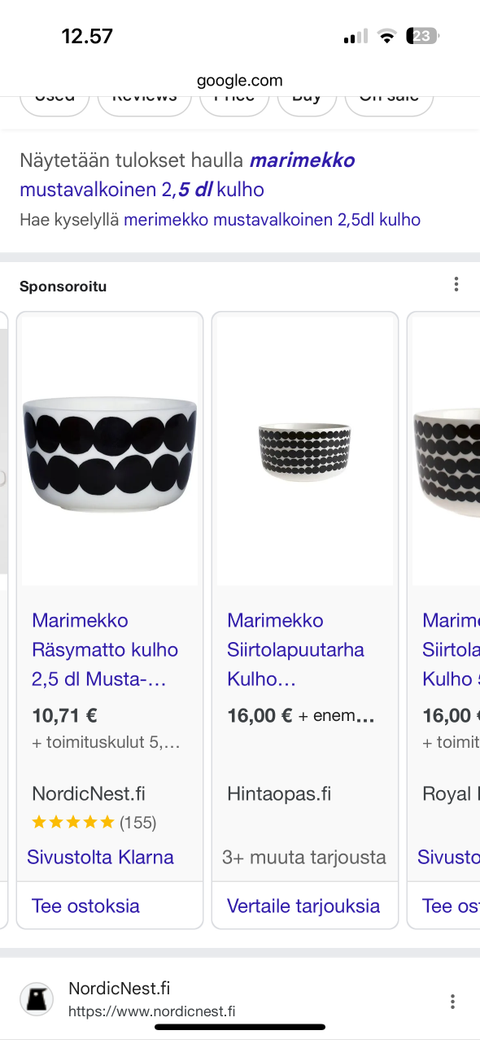This screenshot has width=480, height=1040.
Task: Open the https://www.nordicnest.fi result URL
Action: (152, 1011)
